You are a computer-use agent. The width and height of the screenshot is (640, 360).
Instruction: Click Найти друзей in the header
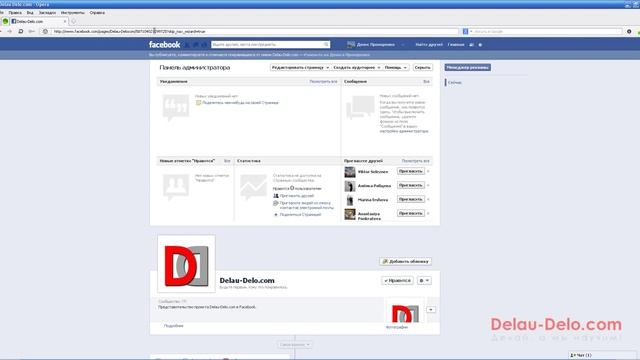(429, 44)
